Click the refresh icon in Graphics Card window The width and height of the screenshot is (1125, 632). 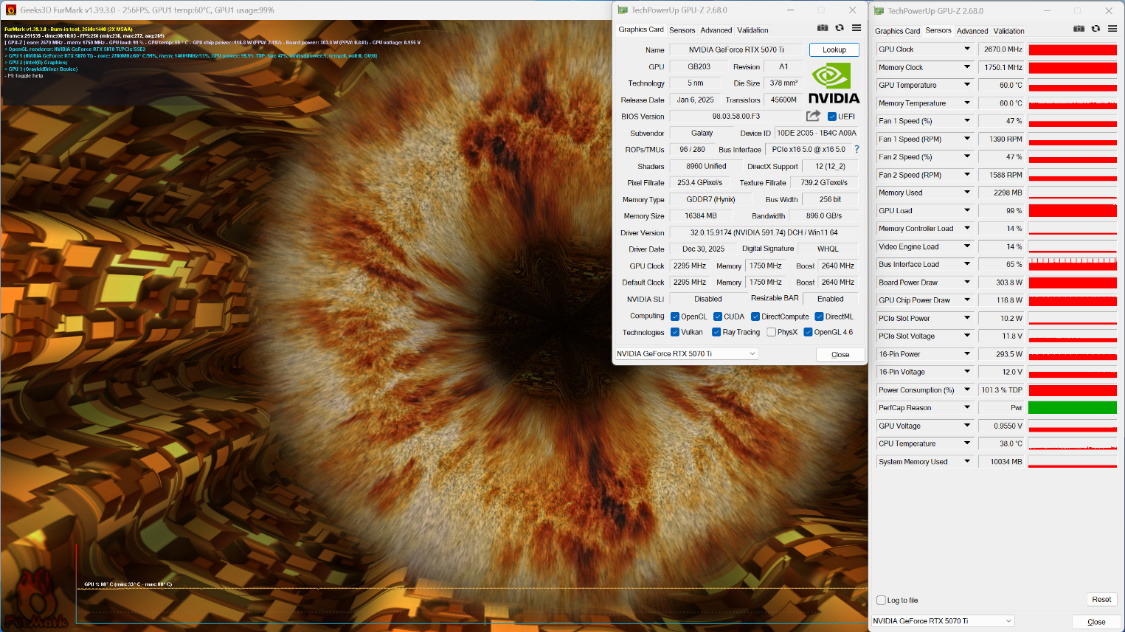pyautogui.click(x=839, y=28)
